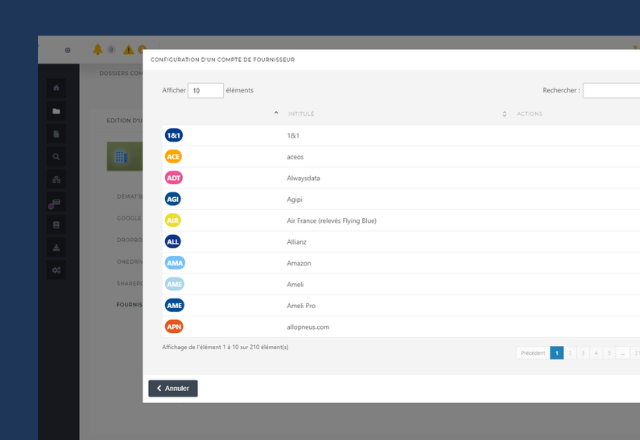Image resolution: width=640 pixels, height=440 pixels.
Task: Open the Dropbox menu item behind dialog
Action: [x=129, y=240]
